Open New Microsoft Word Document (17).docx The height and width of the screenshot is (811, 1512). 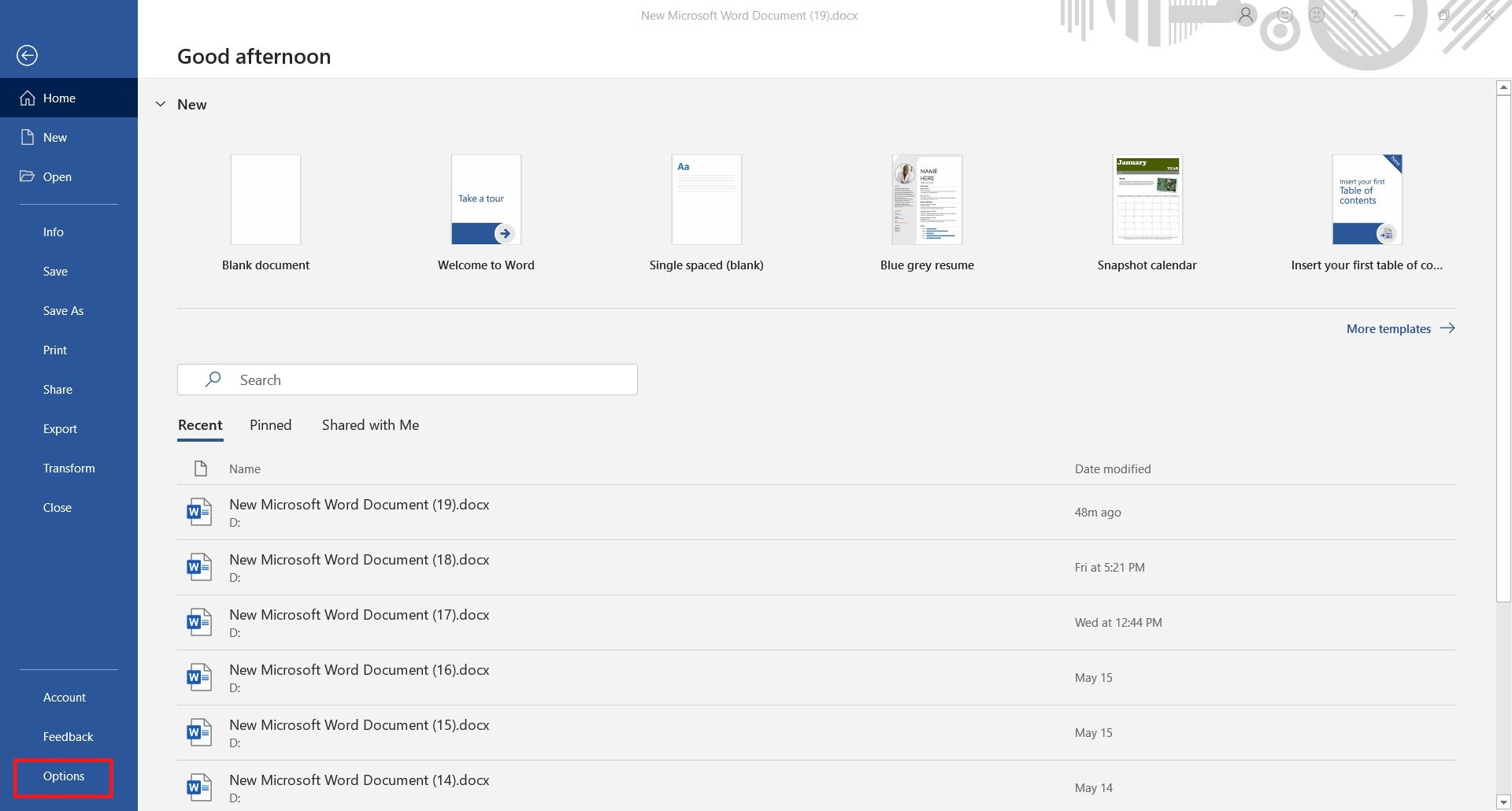[817, 622]
